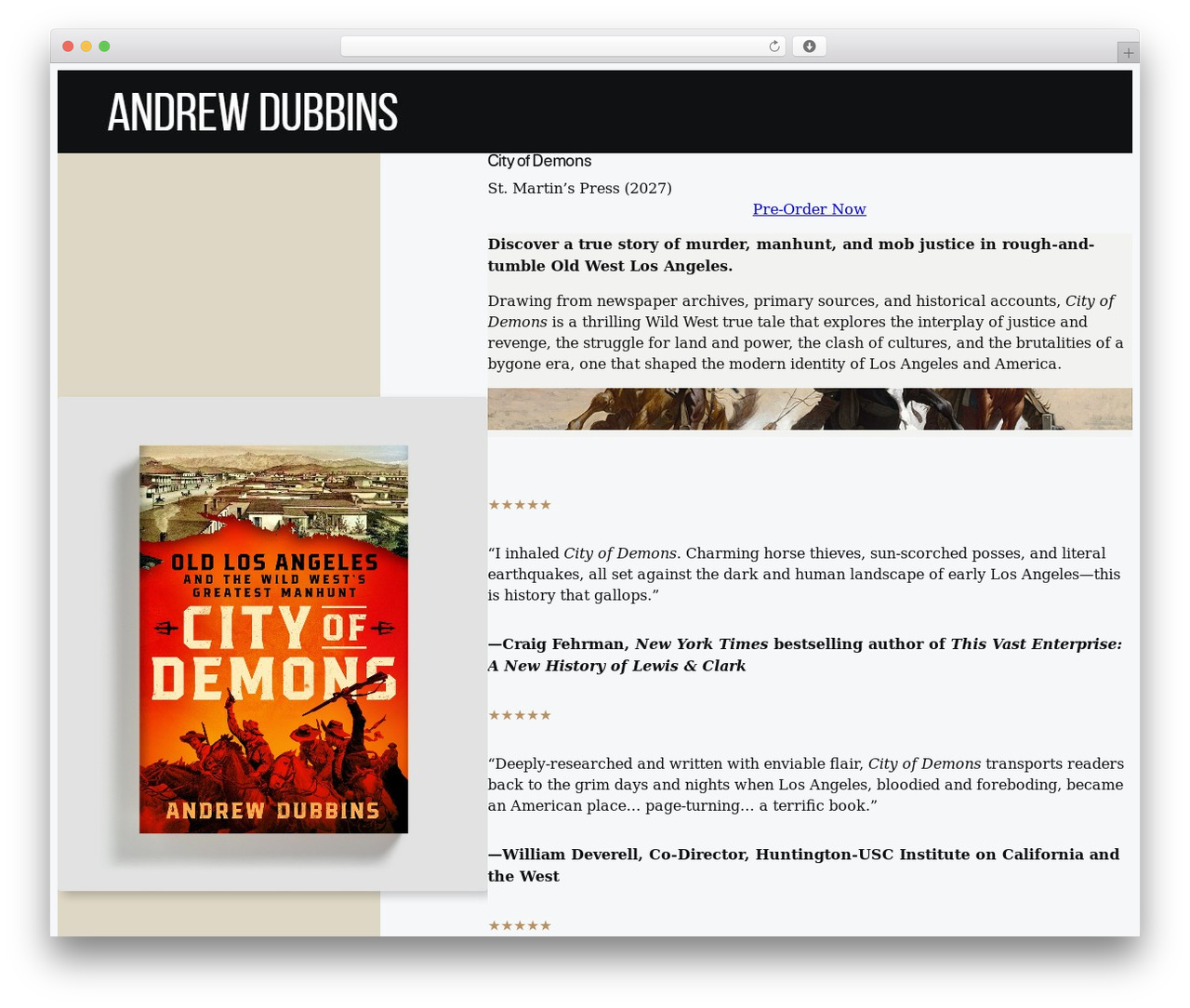
Task: Click the red close window button
Action: point(68,46)
